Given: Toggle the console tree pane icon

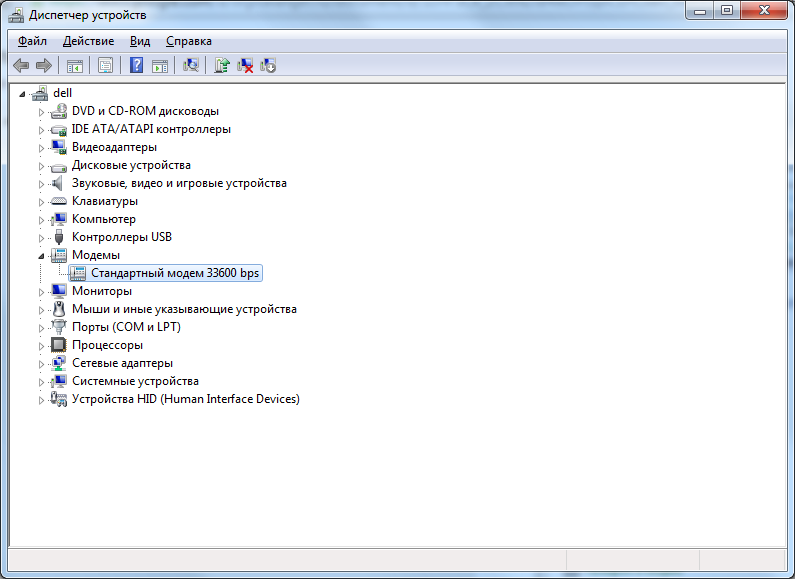Looking at the screenshot, I should point(75,65).
